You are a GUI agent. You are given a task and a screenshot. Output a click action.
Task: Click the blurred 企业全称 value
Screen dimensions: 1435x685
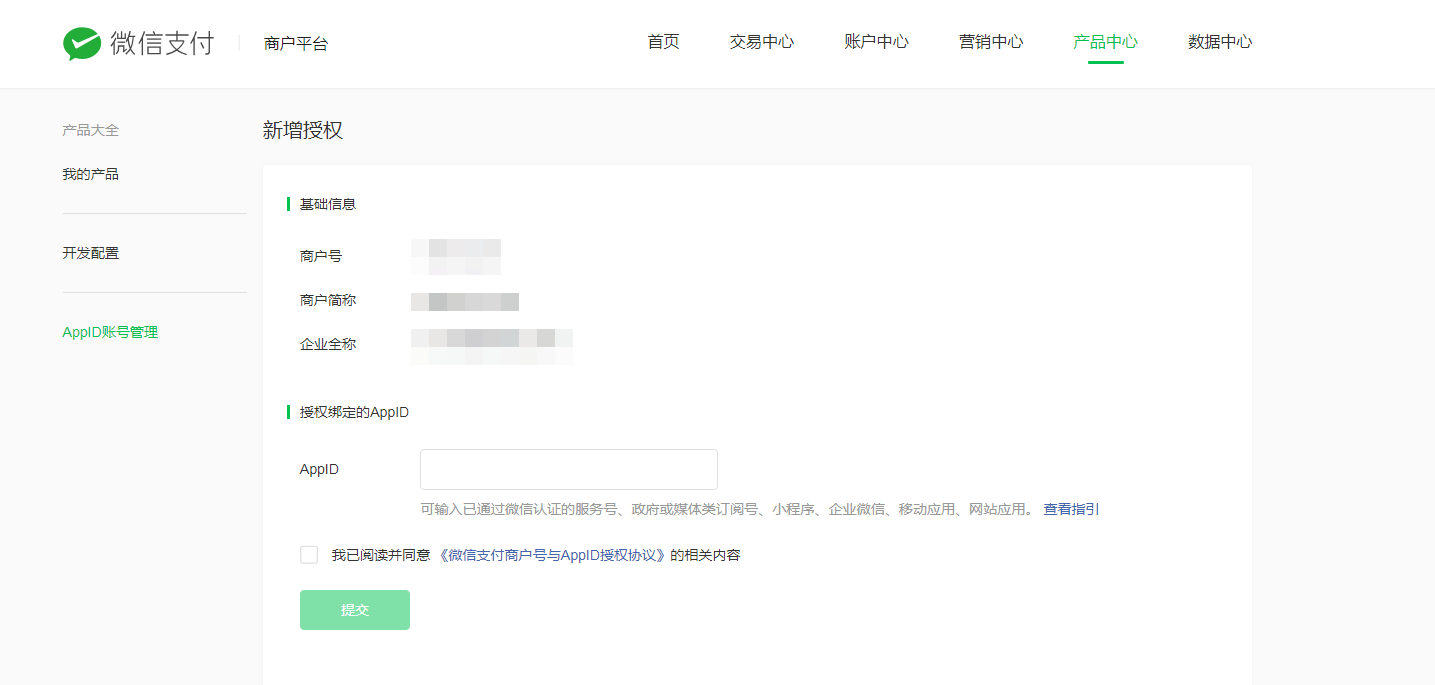492,345
